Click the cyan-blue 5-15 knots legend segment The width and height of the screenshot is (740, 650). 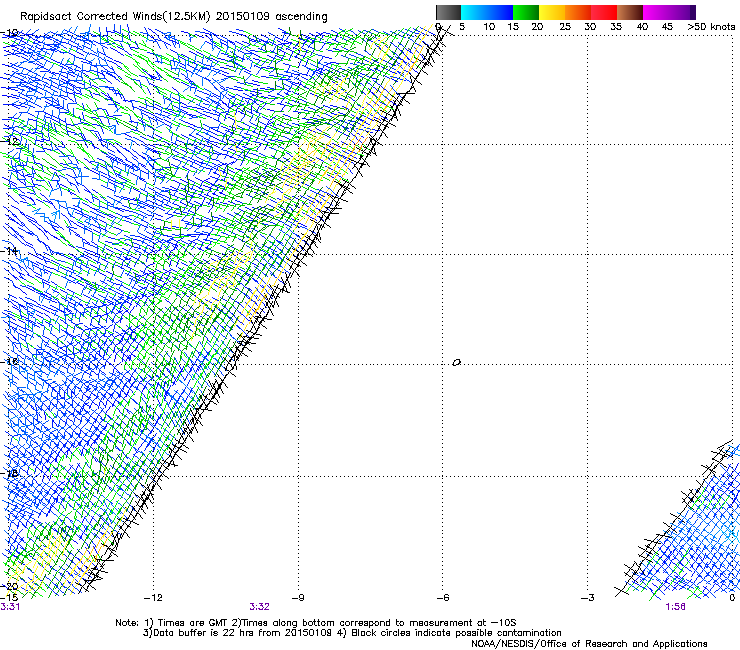pyautogui.click(x=487, y=12)
